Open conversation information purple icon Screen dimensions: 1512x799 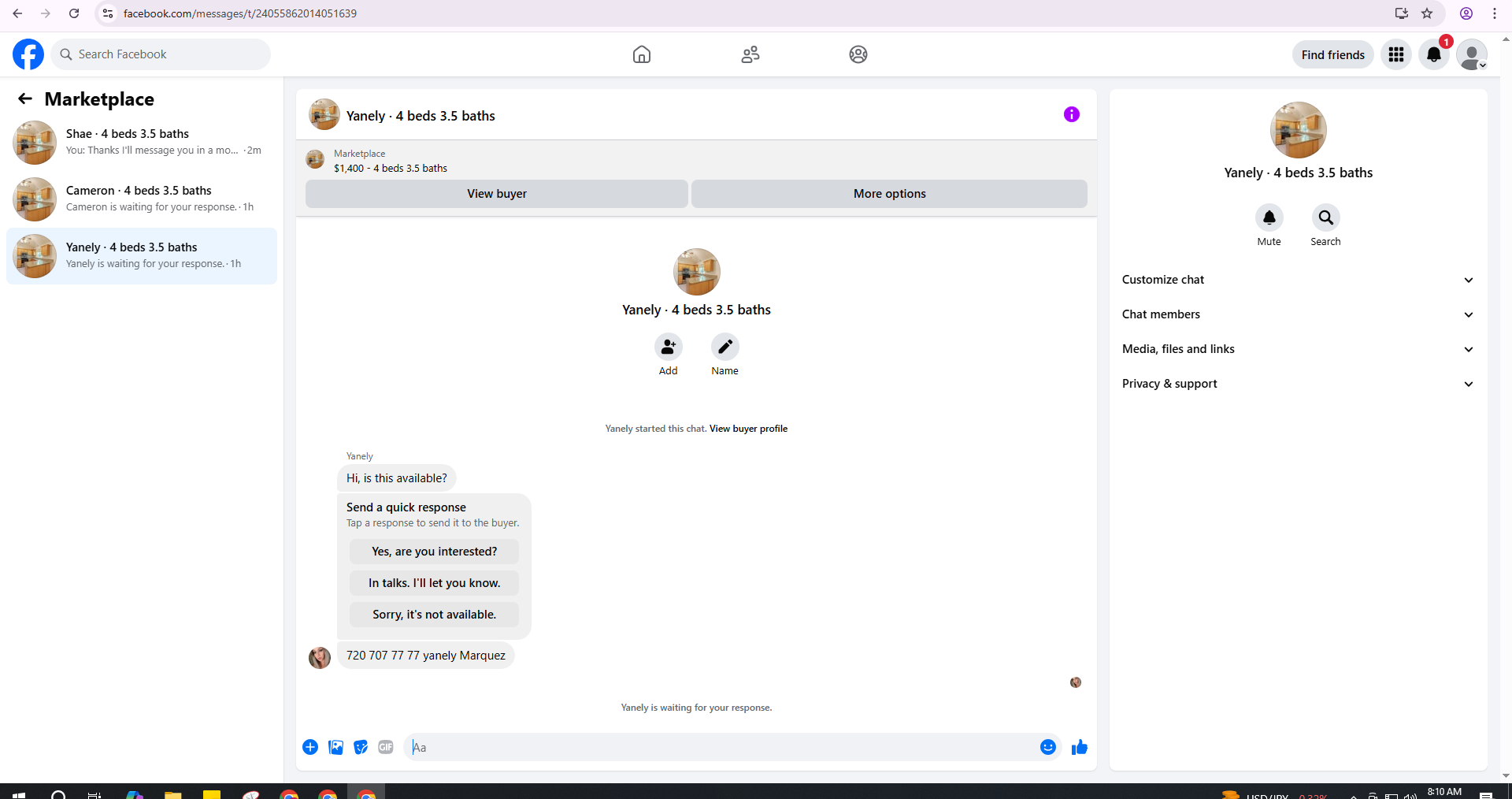(1072, 114)
